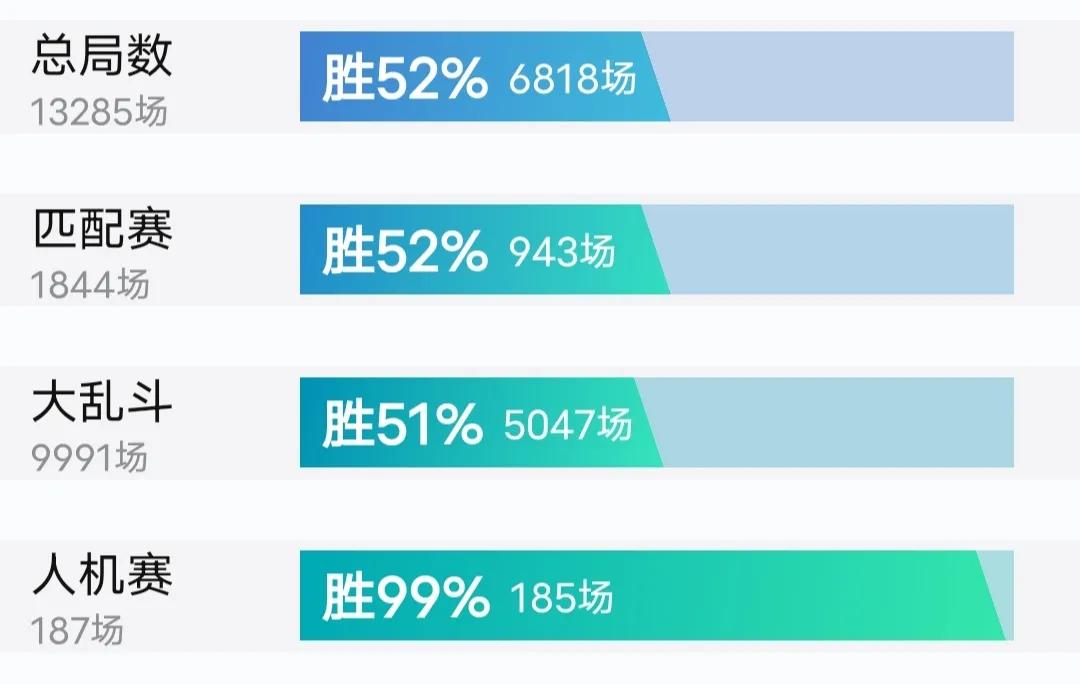
Task: Select the 匹配赛 row label
Action: click(102, 229)
